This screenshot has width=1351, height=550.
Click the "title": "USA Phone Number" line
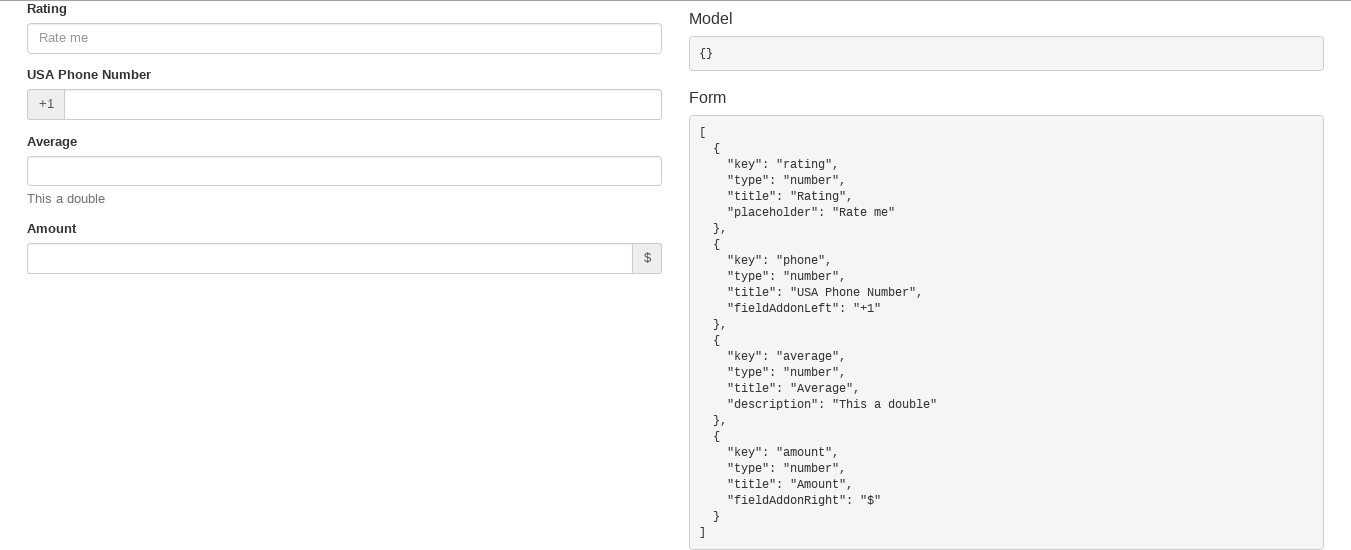825,293
